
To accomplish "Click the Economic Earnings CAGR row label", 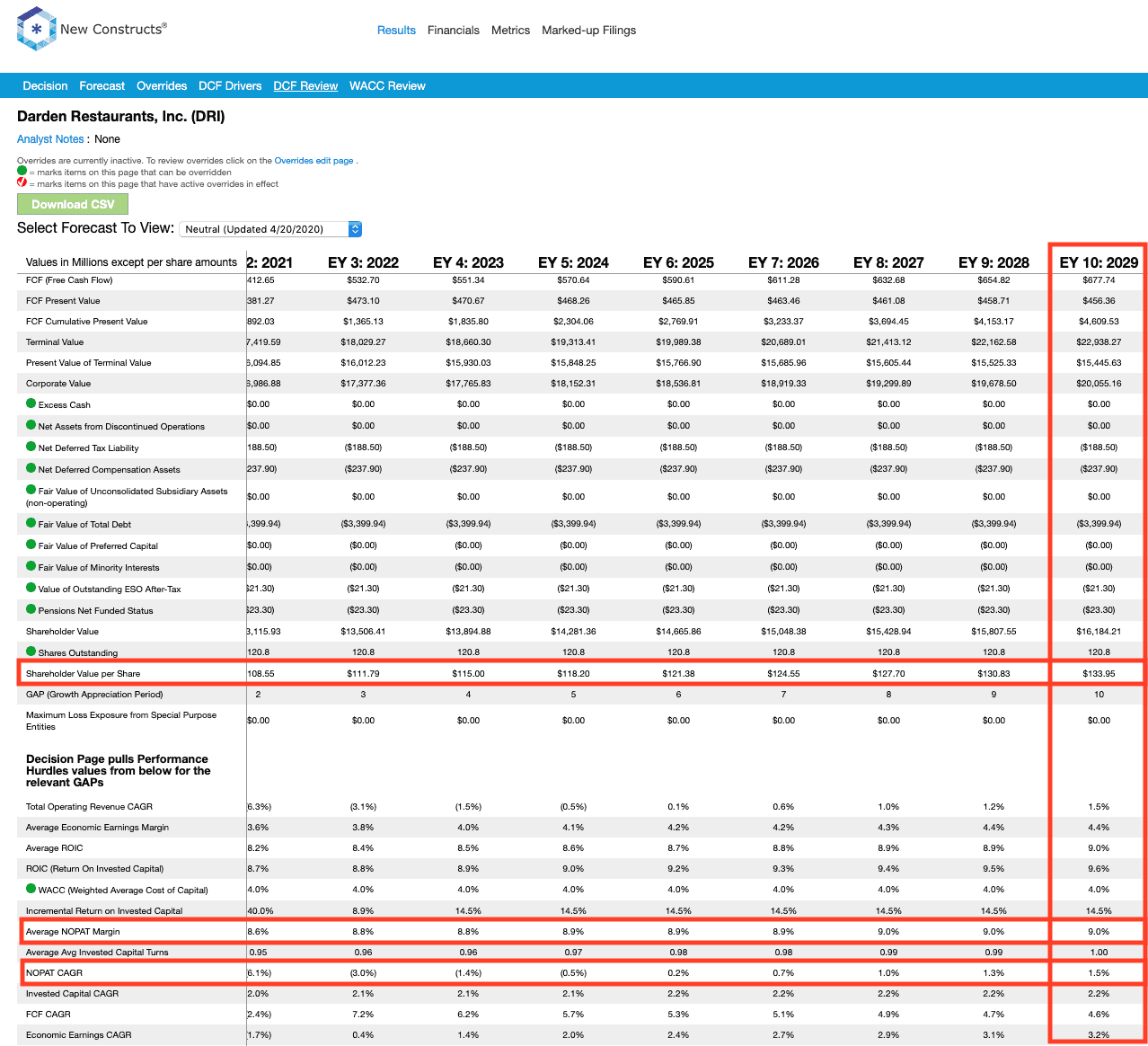I will pos(78,1034).
